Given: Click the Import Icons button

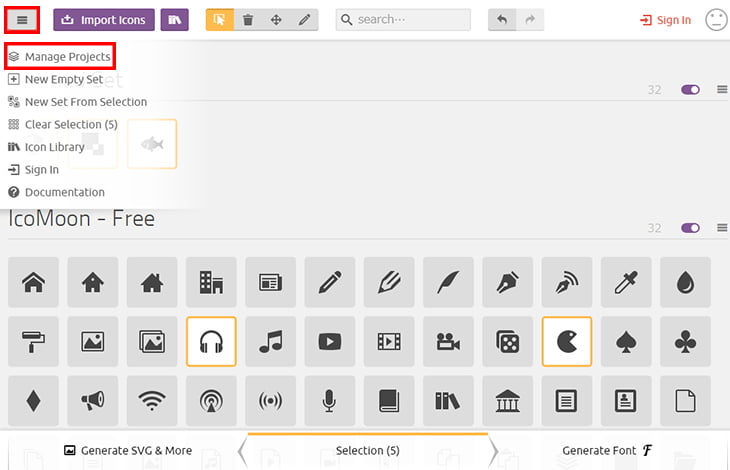Looking at the screenshot, I should [103, 19].
